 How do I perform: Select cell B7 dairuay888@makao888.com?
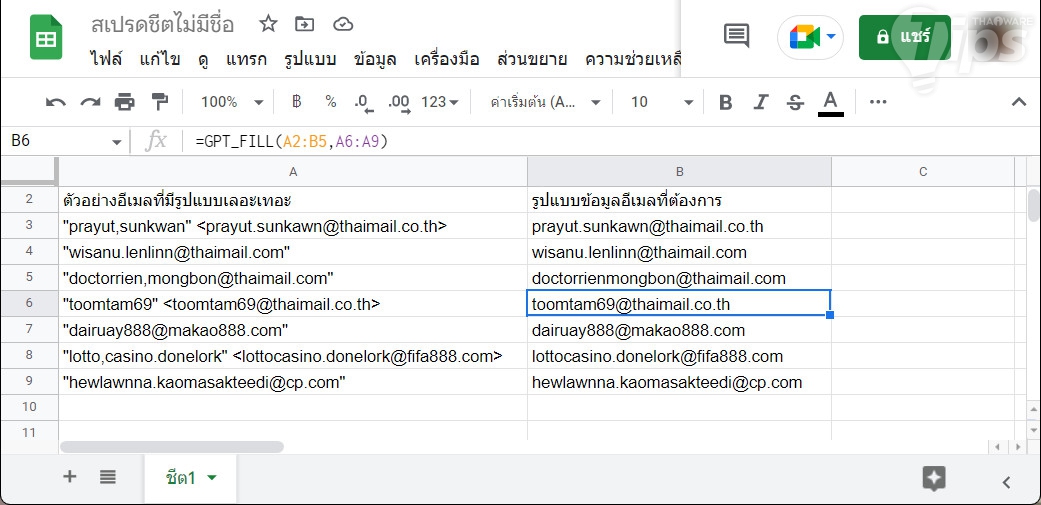pos(679,330)
